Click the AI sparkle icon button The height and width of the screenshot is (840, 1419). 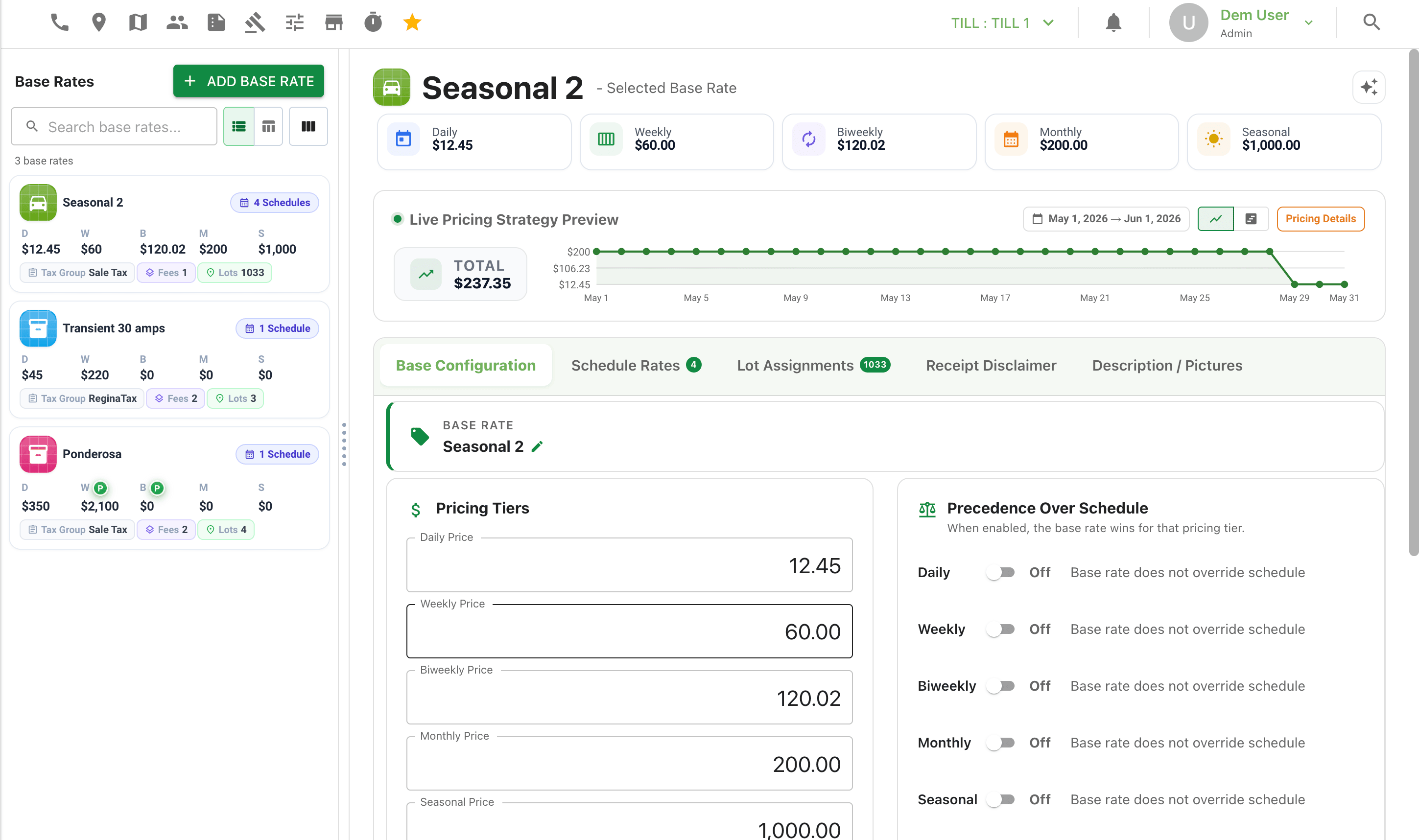coord(1369,87)
